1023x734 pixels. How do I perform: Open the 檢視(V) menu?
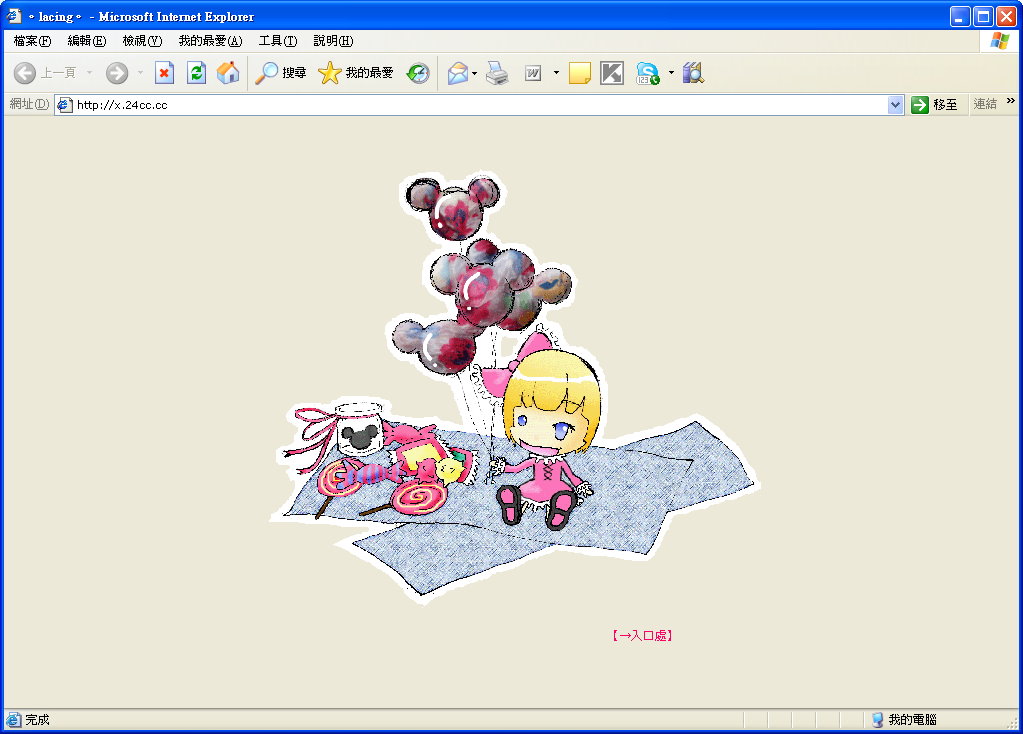click(x=142, y=41)
